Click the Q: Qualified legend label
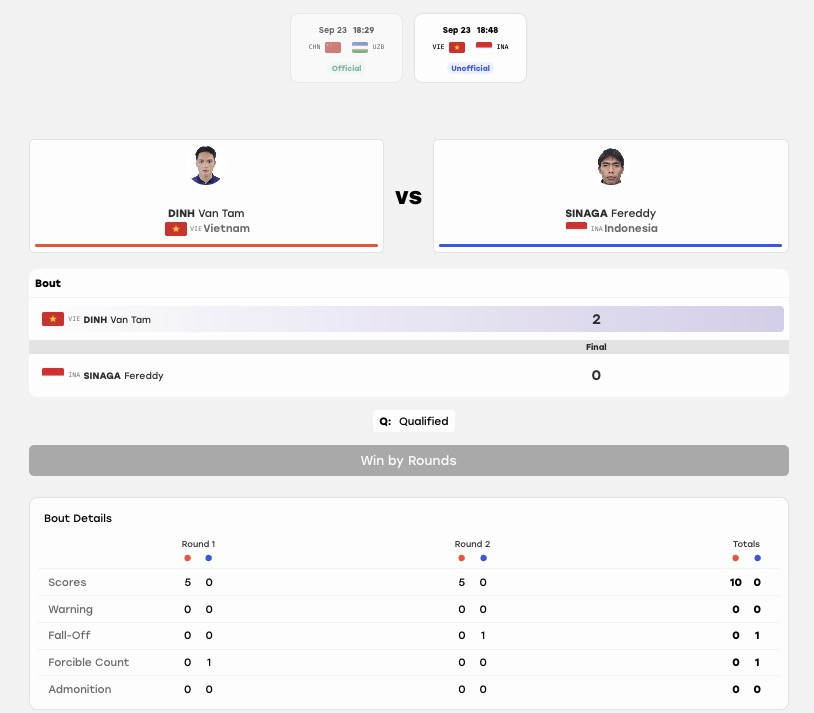 pos(414,421)
